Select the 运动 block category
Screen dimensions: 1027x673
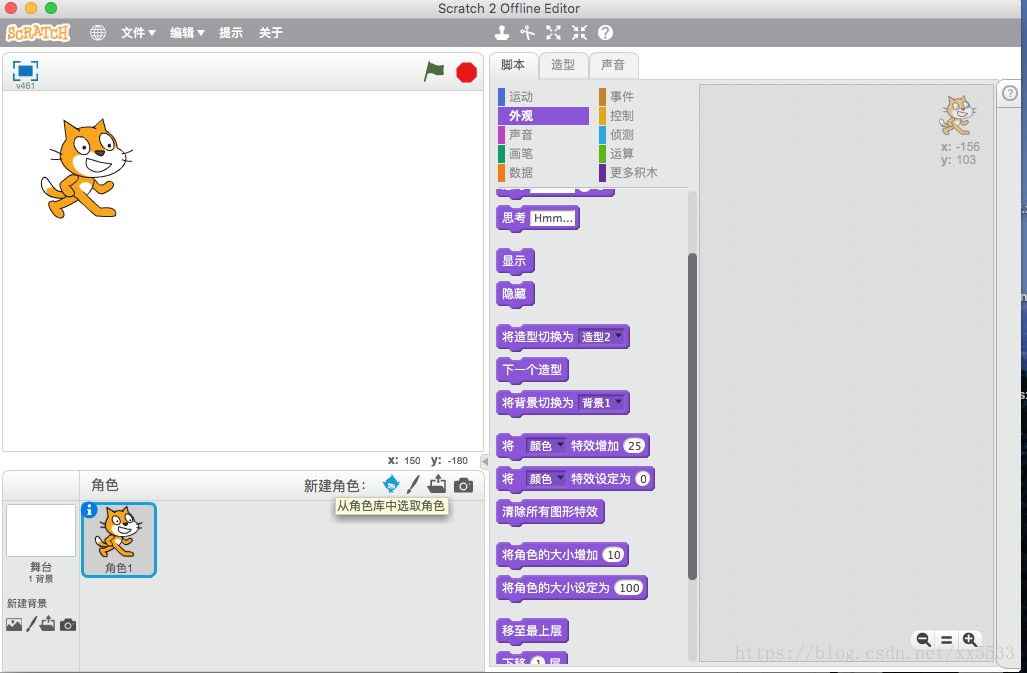543,97
